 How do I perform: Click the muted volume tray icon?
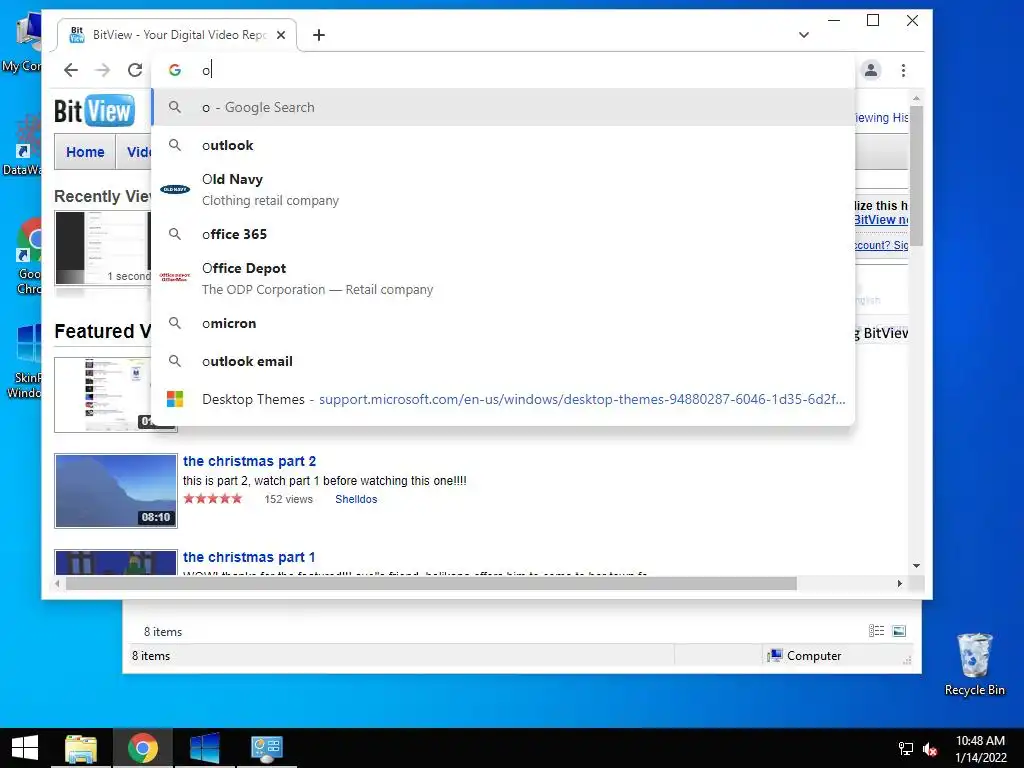point(930,748)
